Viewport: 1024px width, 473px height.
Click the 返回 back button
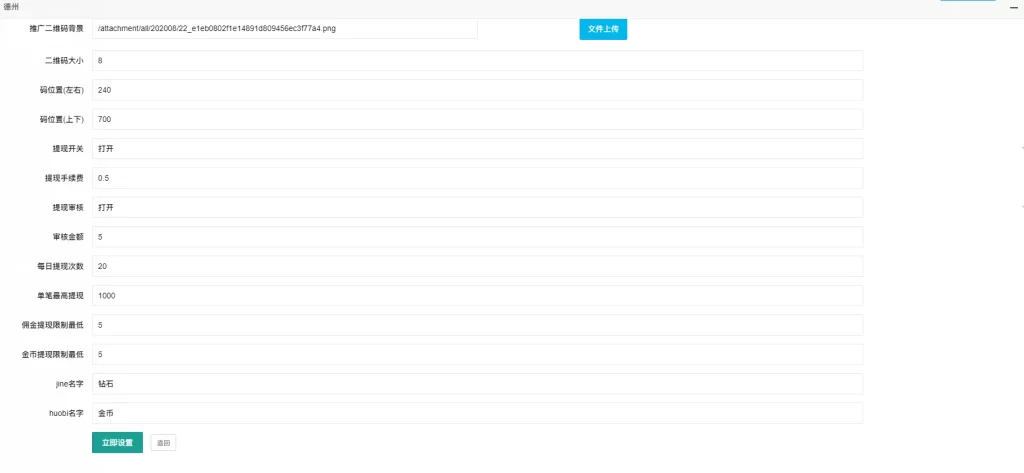click(x=163, y=442)
